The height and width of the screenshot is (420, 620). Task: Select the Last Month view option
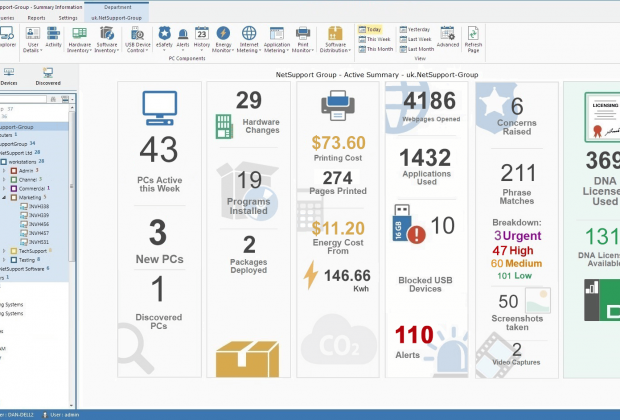(417, 49)
